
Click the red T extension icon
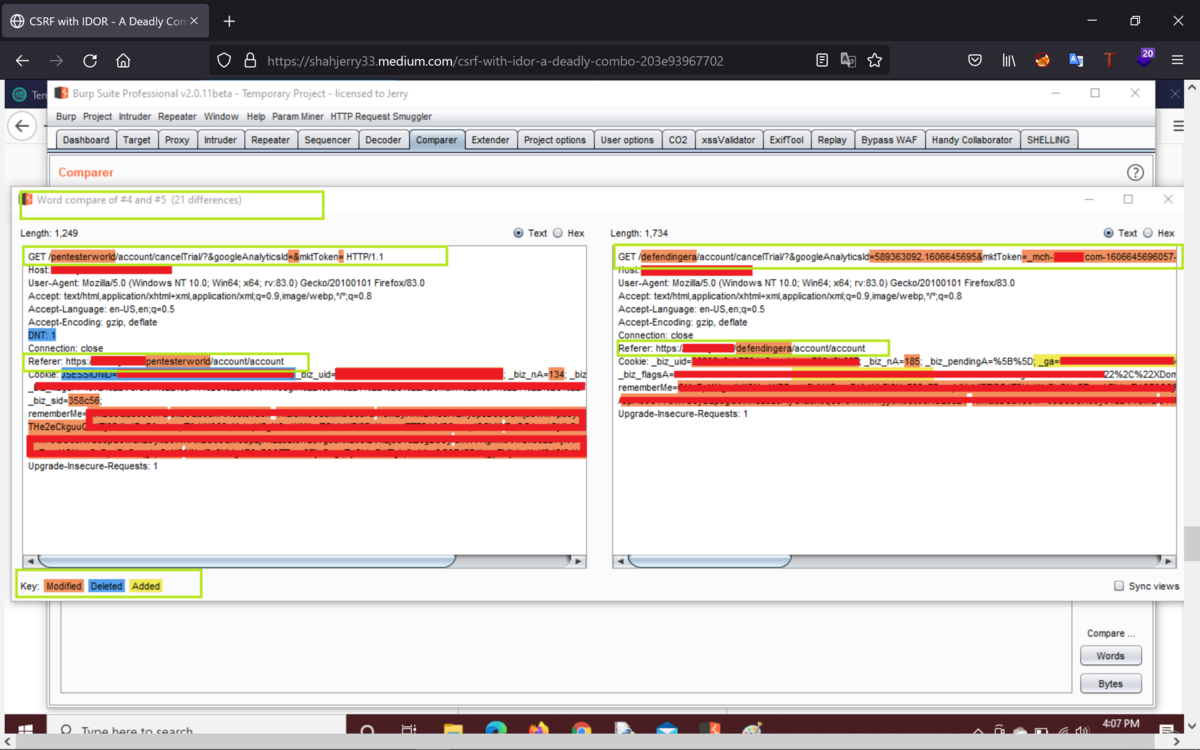point(1109,61)
